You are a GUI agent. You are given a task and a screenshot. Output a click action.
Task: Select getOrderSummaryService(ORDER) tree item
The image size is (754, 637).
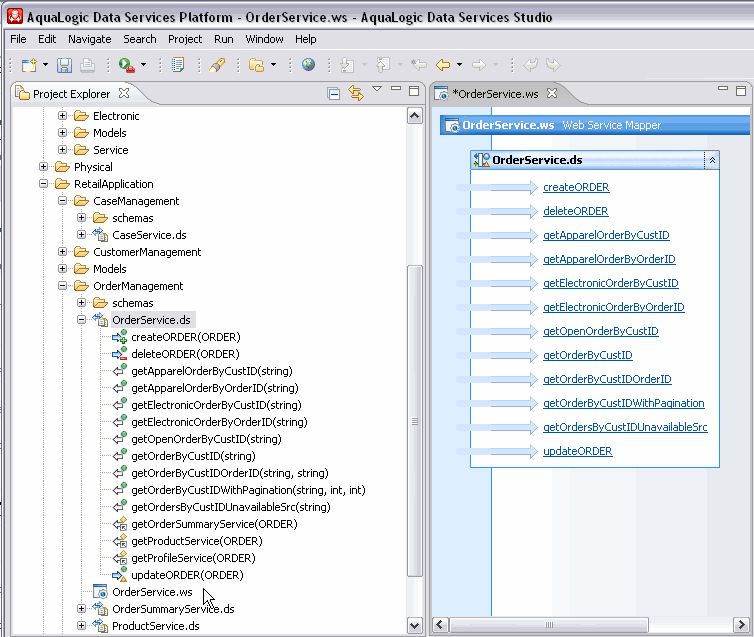(x=214, y=524)
